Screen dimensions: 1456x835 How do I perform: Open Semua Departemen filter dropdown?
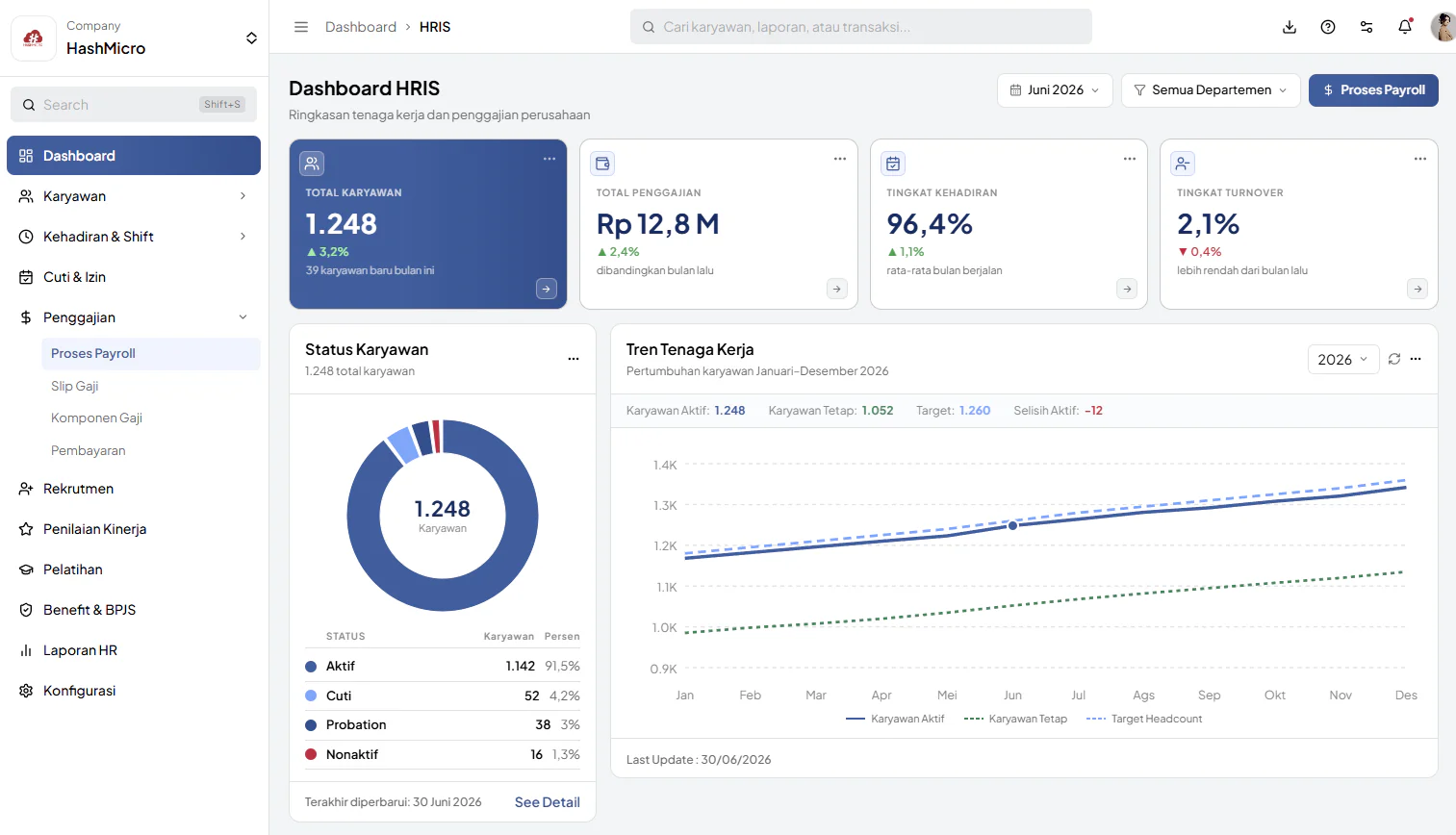pyautogui.click(x=1211, y=90)
